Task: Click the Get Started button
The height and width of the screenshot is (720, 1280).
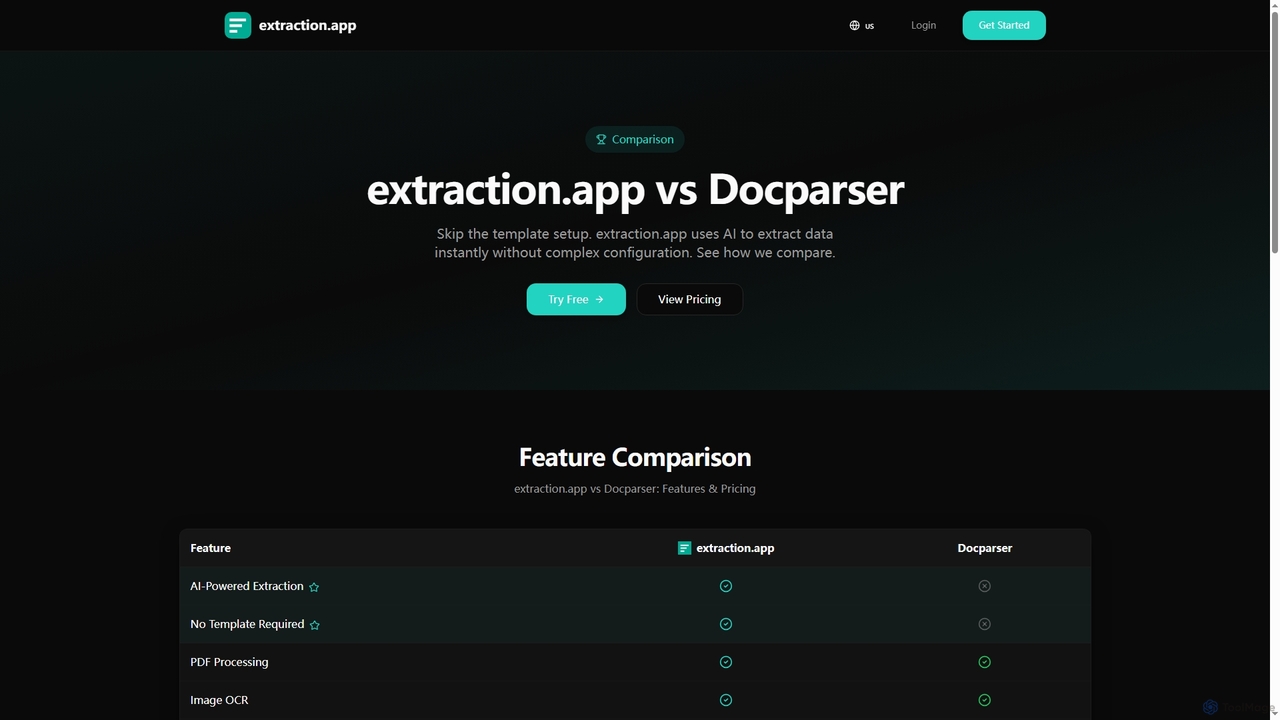Action: (1004, 25)
